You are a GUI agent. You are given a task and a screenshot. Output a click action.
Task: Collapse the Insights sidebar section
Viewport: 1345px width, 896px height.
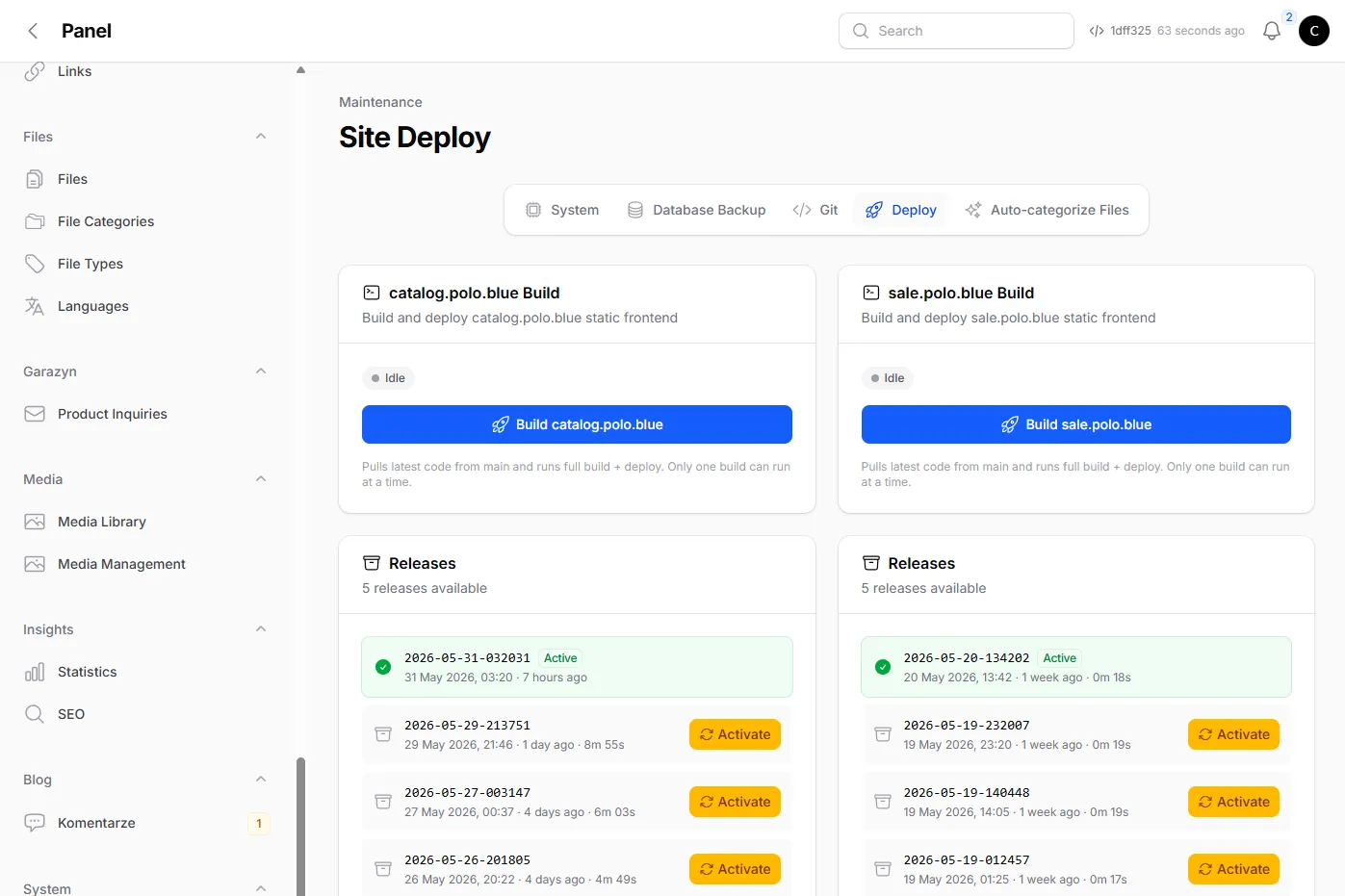click(261, 629)
